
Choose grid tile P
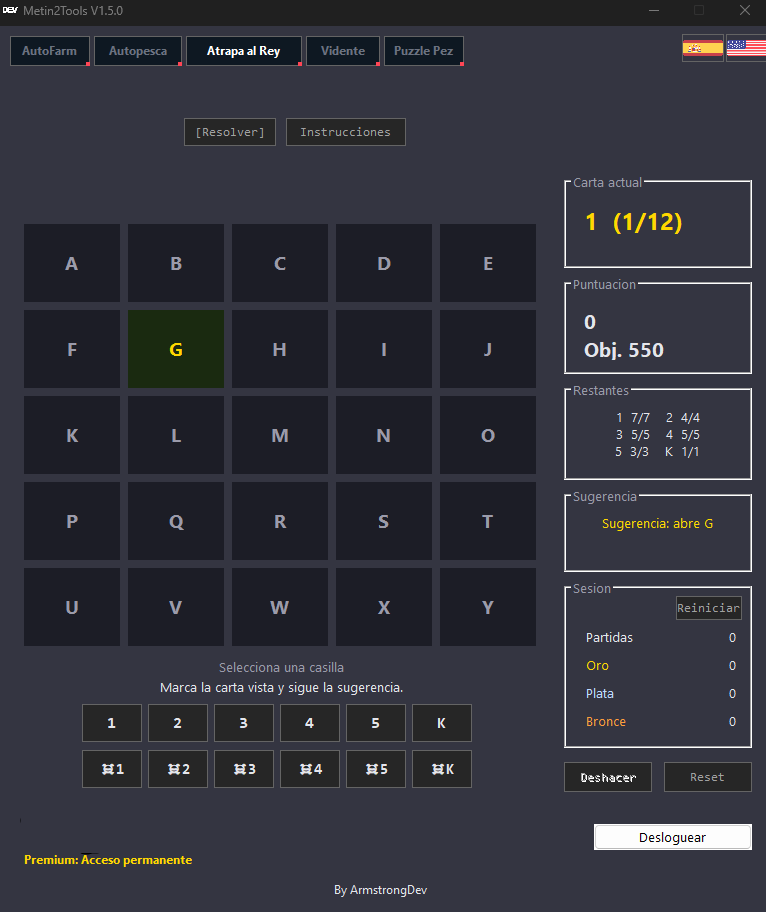point(72,521)
